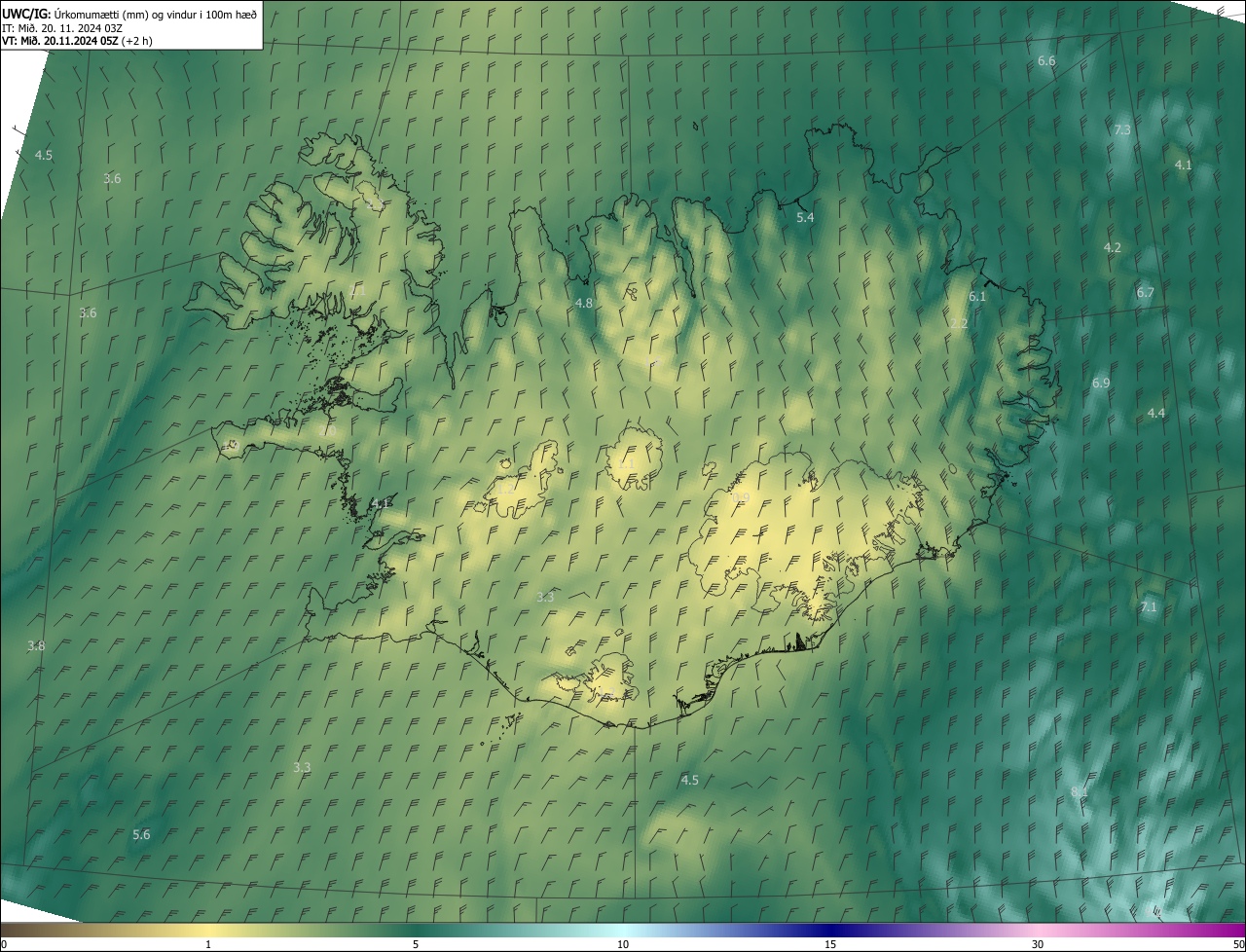Pick the dark navy colour above tick 15

[830, 930]
